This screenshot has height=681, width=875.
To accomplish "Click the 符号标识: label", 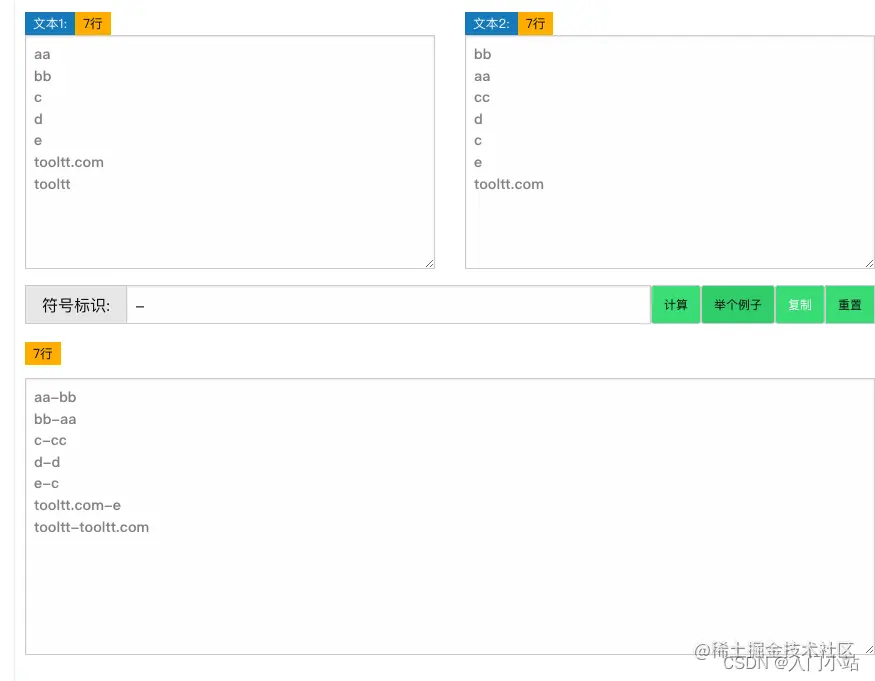I will pos(76,305).
